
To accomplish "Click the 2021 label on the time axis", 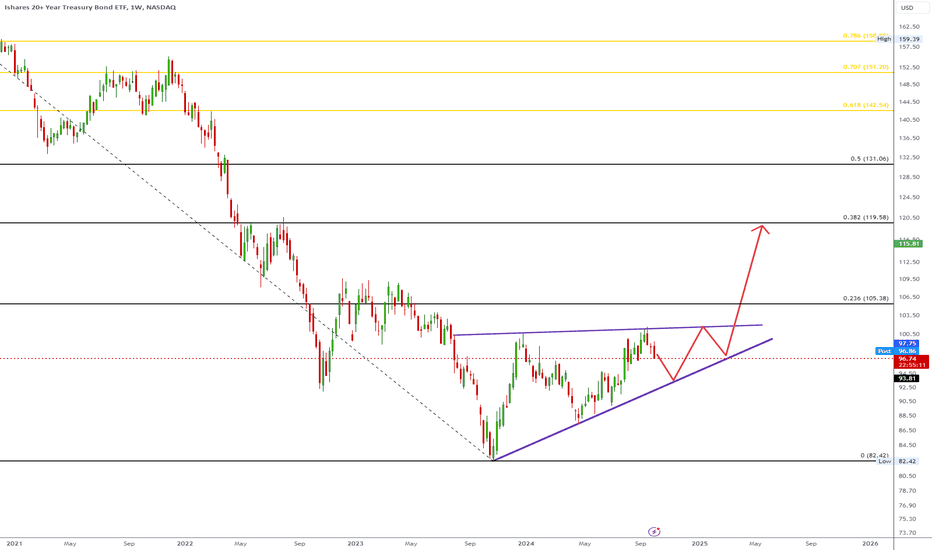I will click(x=14, y=543).
